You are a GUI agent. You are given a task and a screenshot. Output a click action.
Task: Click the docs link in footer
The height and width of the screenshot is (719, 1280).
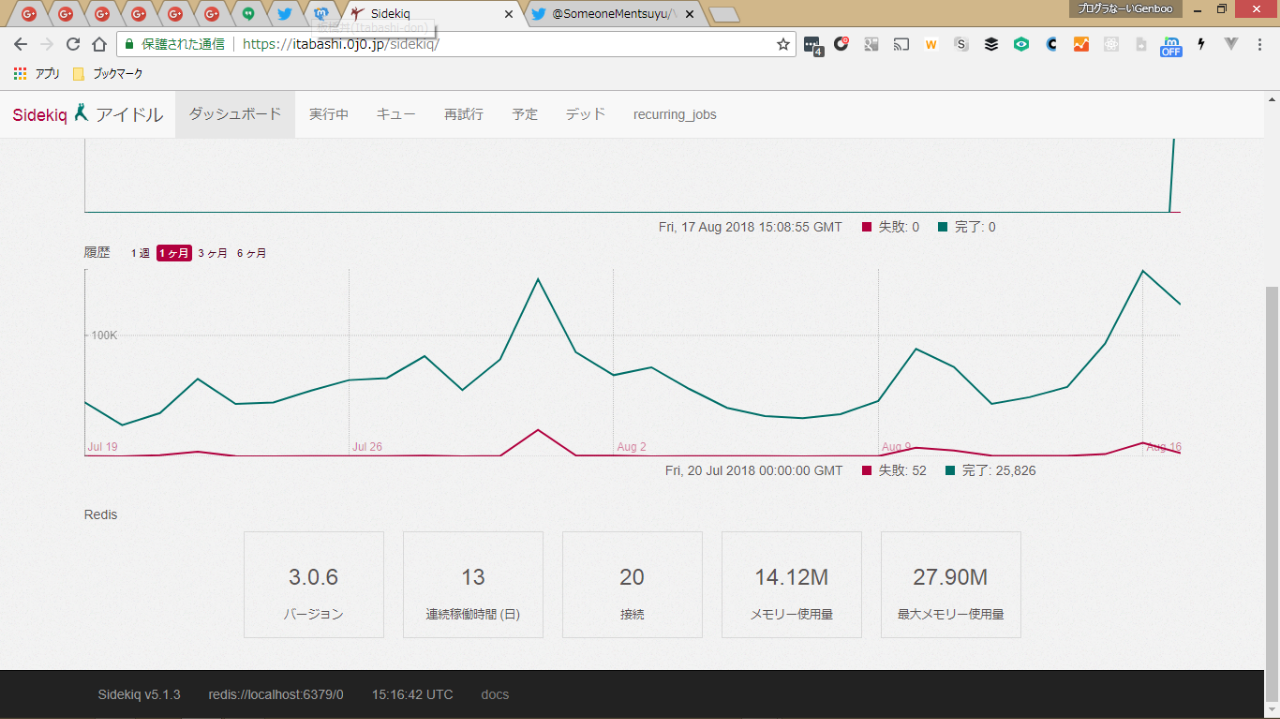495,694
